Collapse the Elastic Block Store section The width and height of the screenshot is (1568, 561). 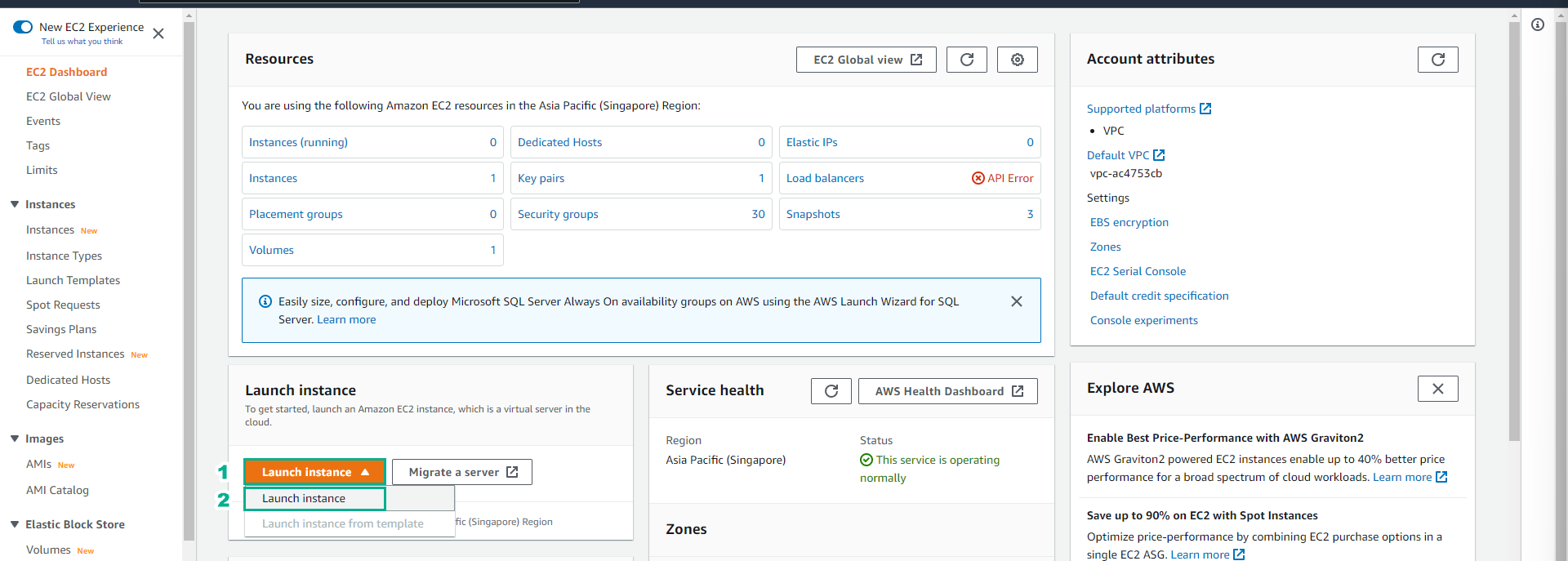tap(15, 524)
